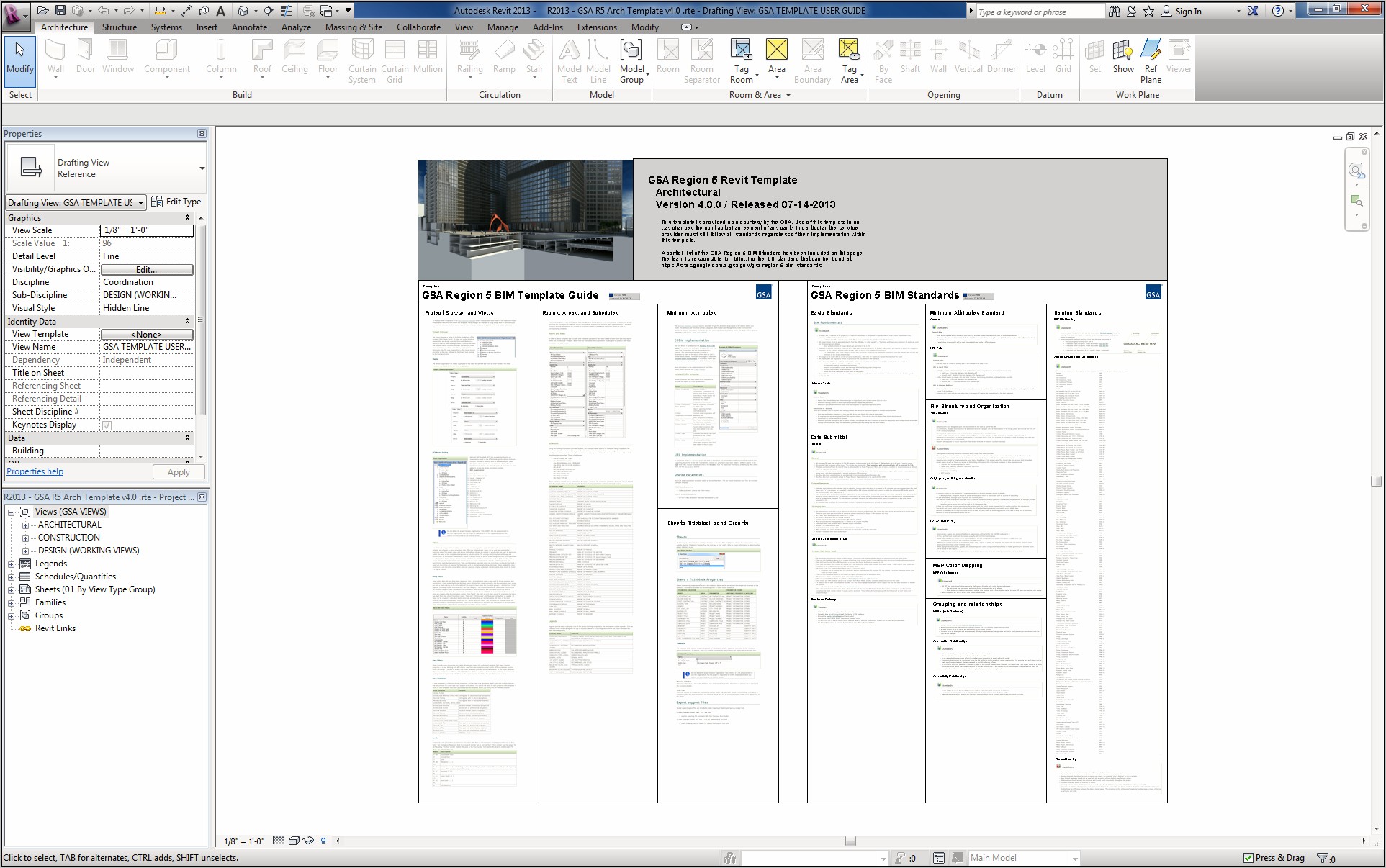Click the keyword search box
This screenshot has width=1386, height=868.
pyautogui.click(x=1039, y=12)
